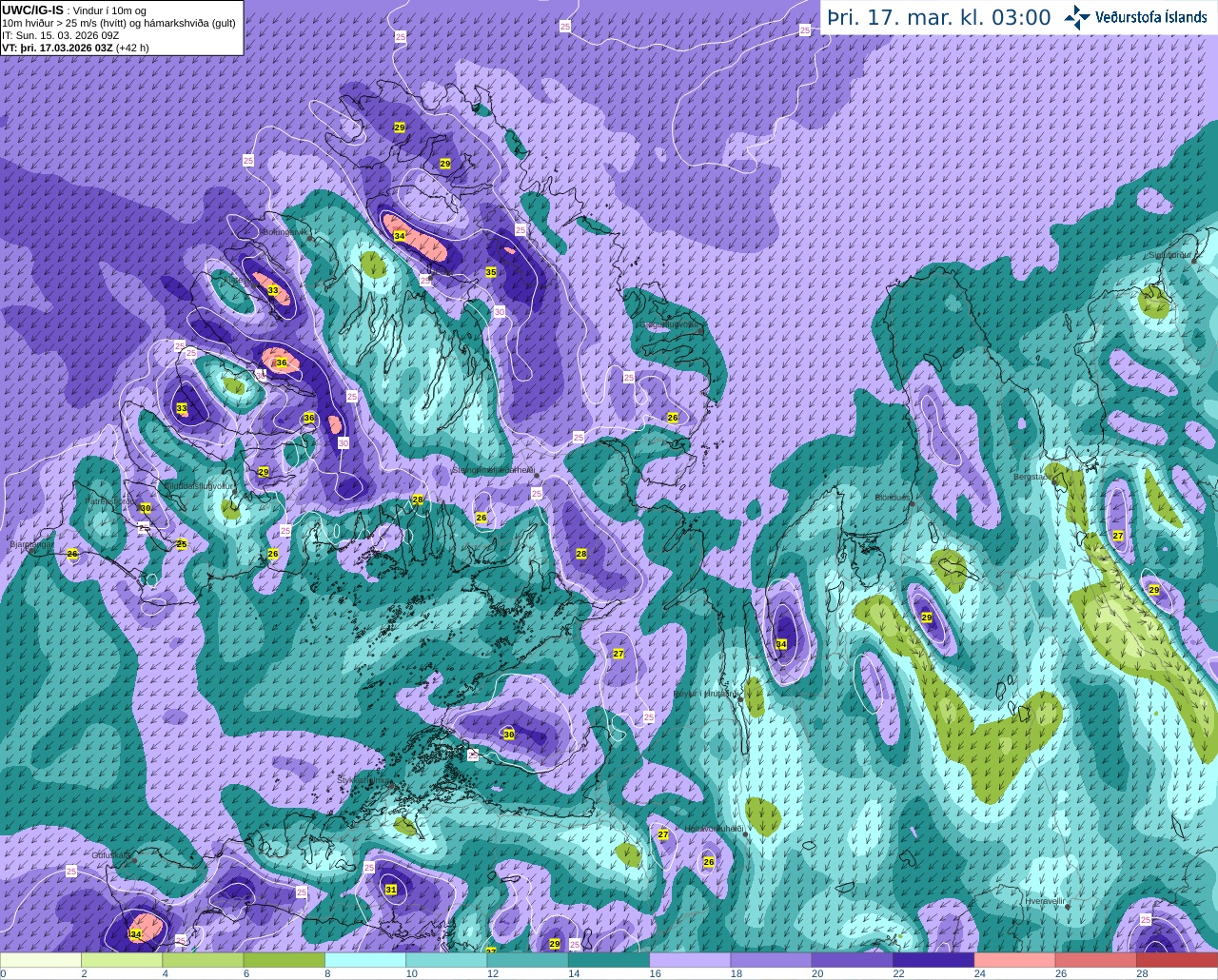Click the Gufuskálar station label
1218x980 pixels.
111,855
